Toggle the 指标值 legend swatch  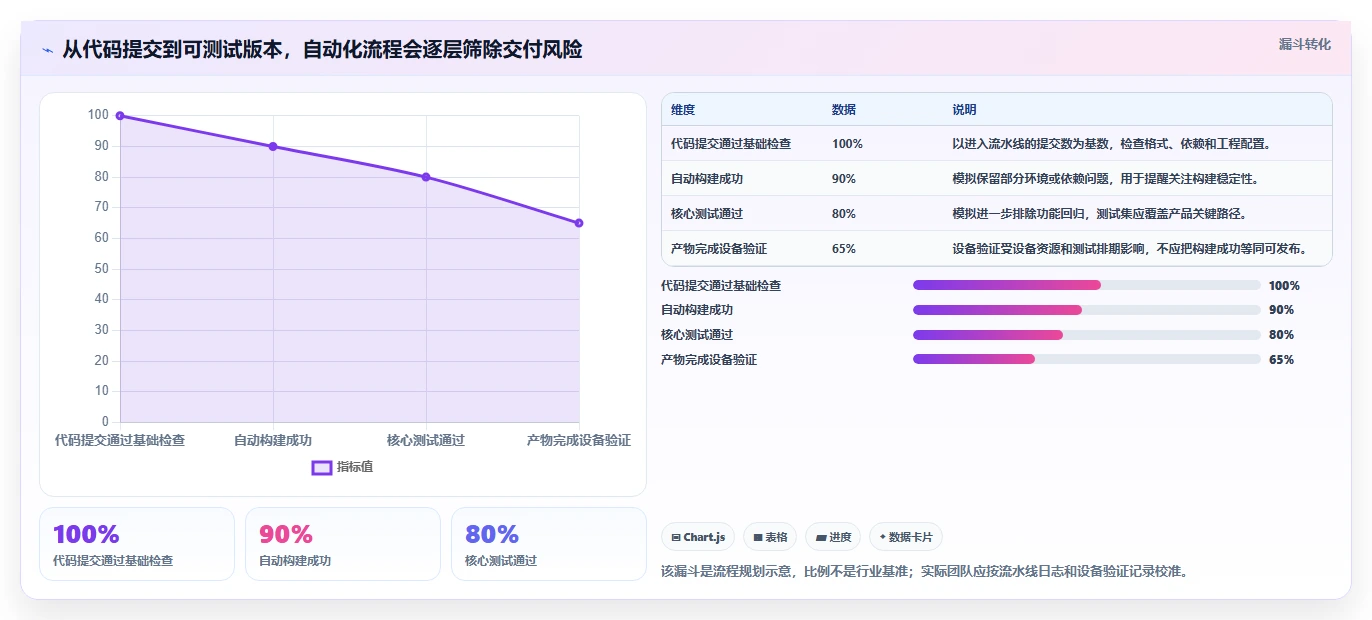(x=322, y=467)
